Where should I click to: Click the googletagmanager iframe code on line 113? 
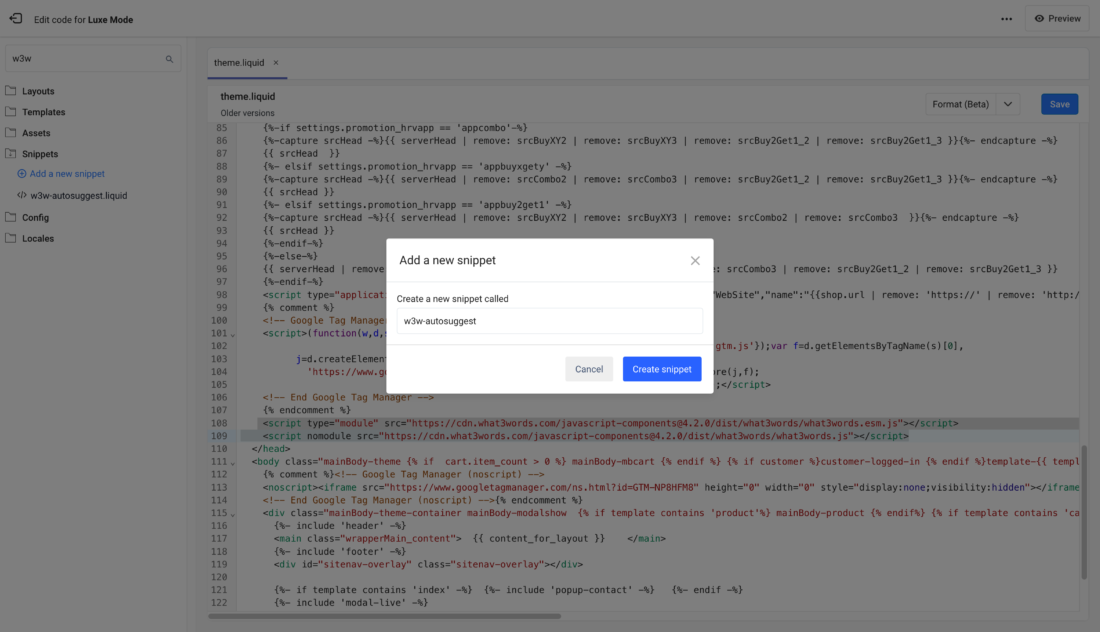(x=671, y=488)
